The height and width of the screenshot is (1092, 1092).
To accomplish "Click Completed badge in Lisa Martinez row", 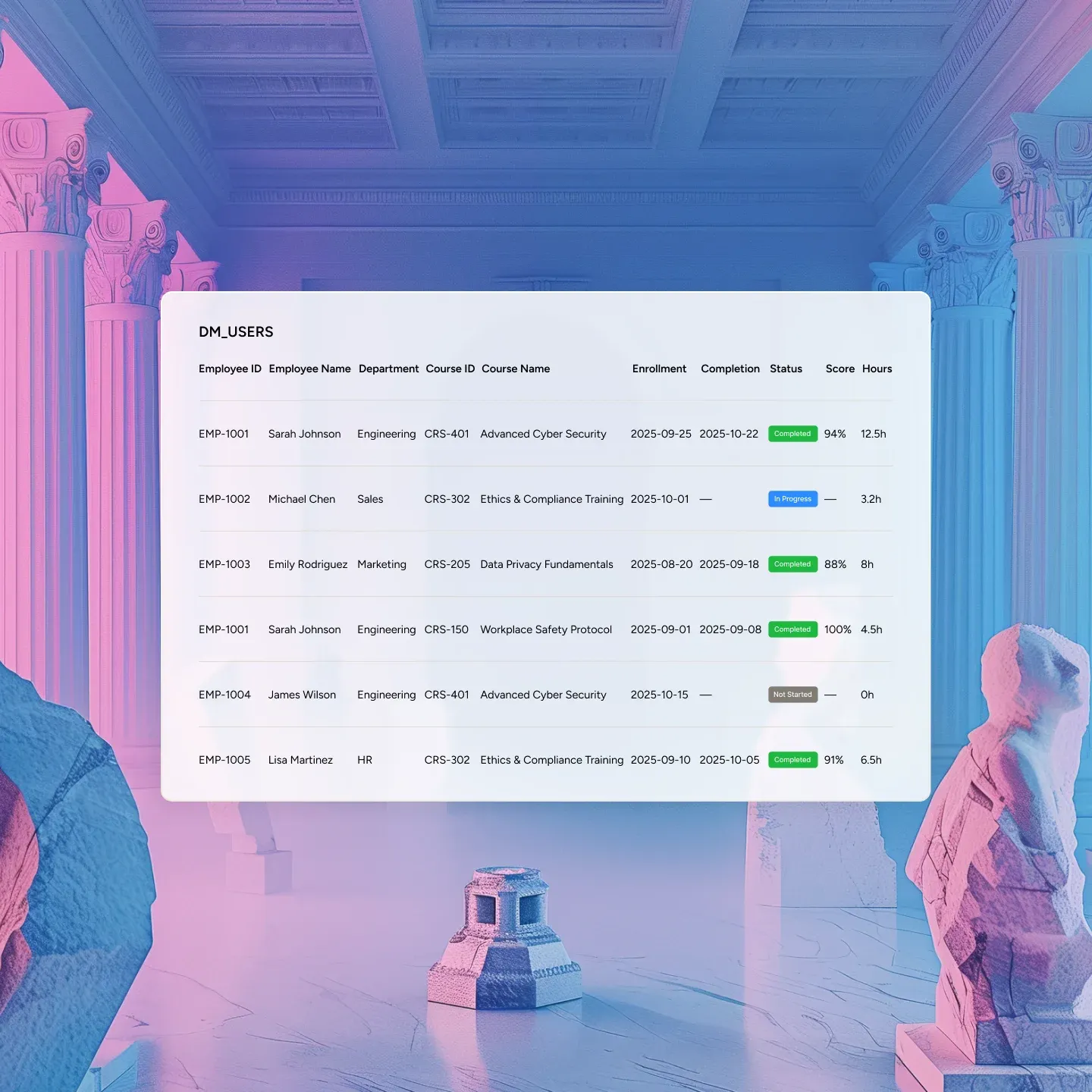I will [x=792, y=760].
